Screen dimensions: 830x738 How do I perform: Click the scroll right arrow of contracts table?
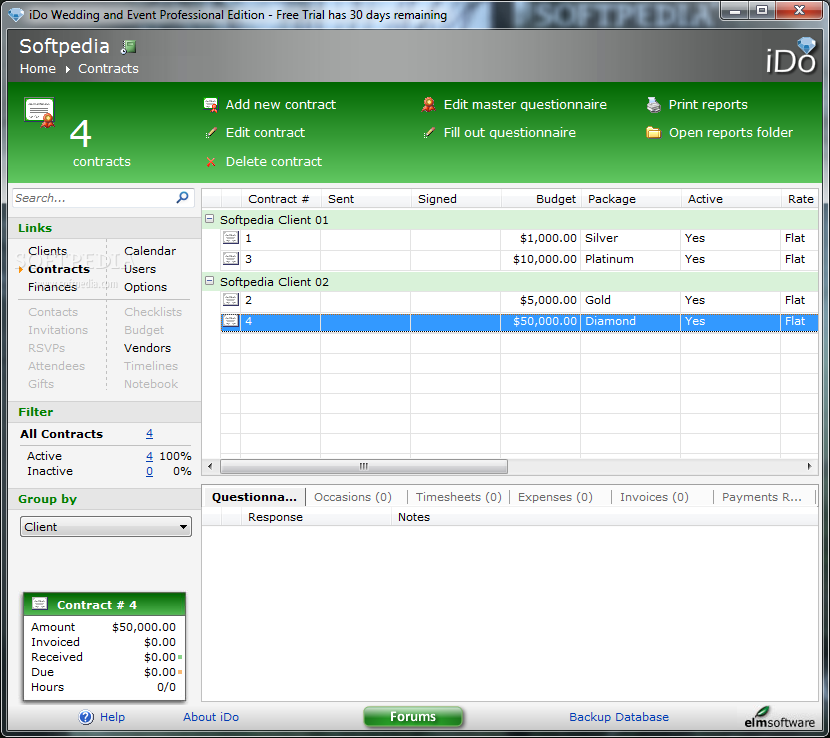[809, 466]
